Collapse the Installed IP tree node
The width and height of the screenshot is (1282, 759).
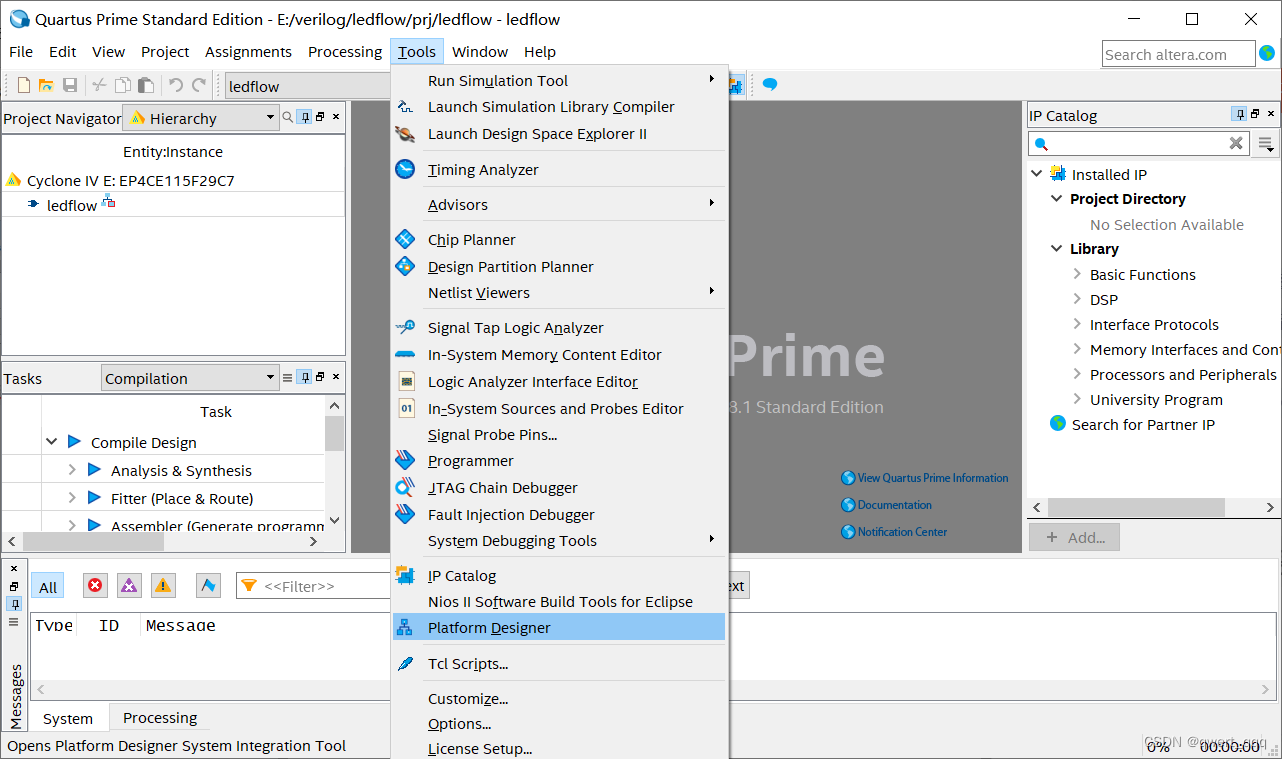pyautogui.click(x=1037, y=174)
